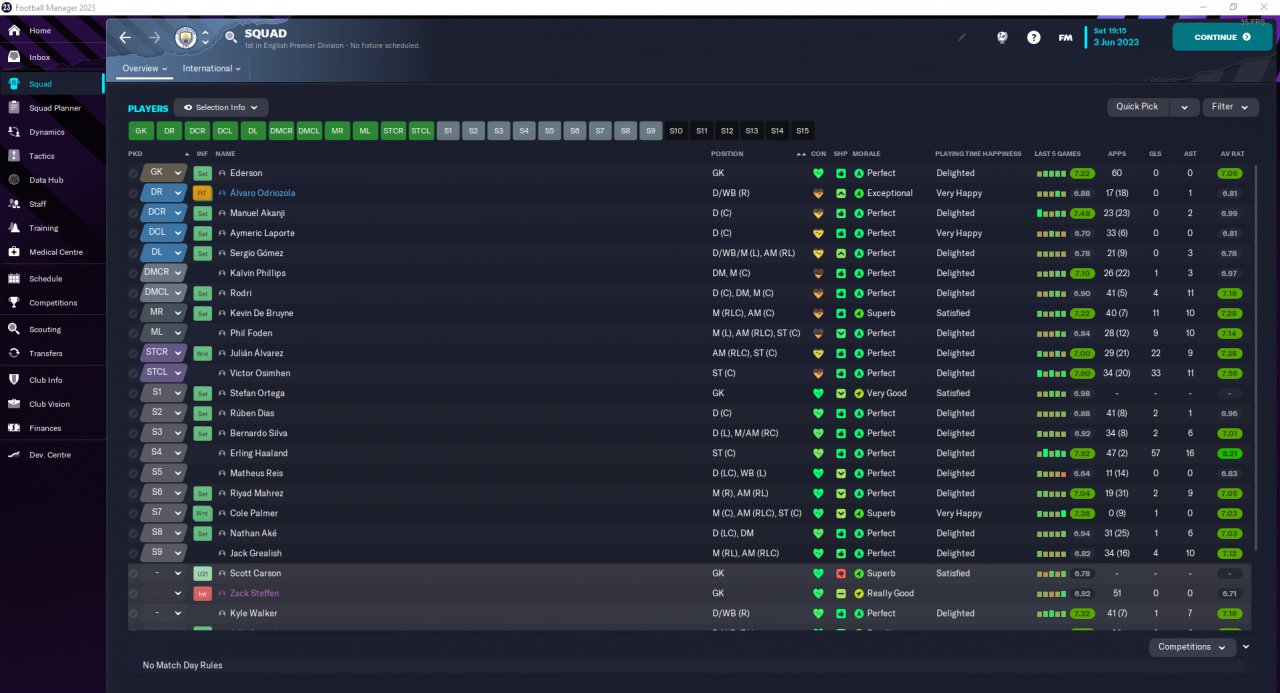Open the Home sidebar icon
The height and width of the screenshot is (693, 1280).
14,30
